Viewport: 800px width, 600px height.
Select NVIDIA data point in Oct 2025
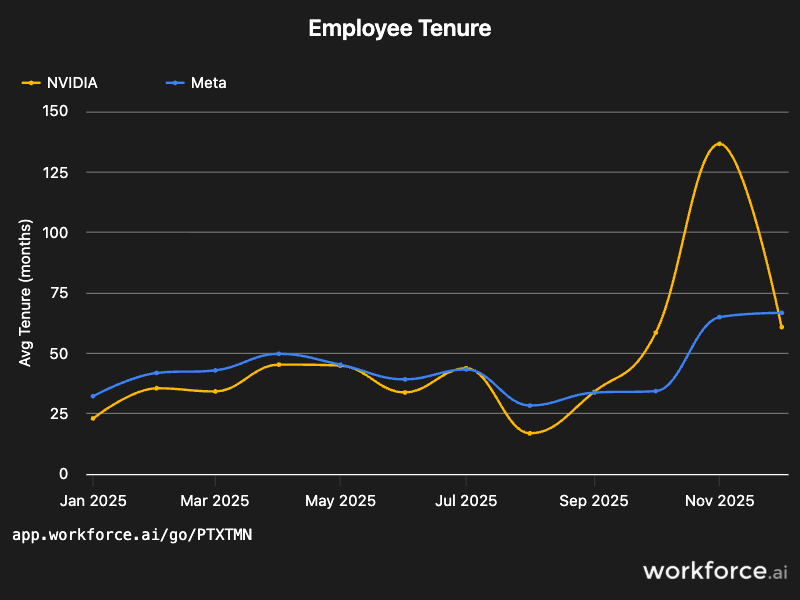[x=656, y=333]
